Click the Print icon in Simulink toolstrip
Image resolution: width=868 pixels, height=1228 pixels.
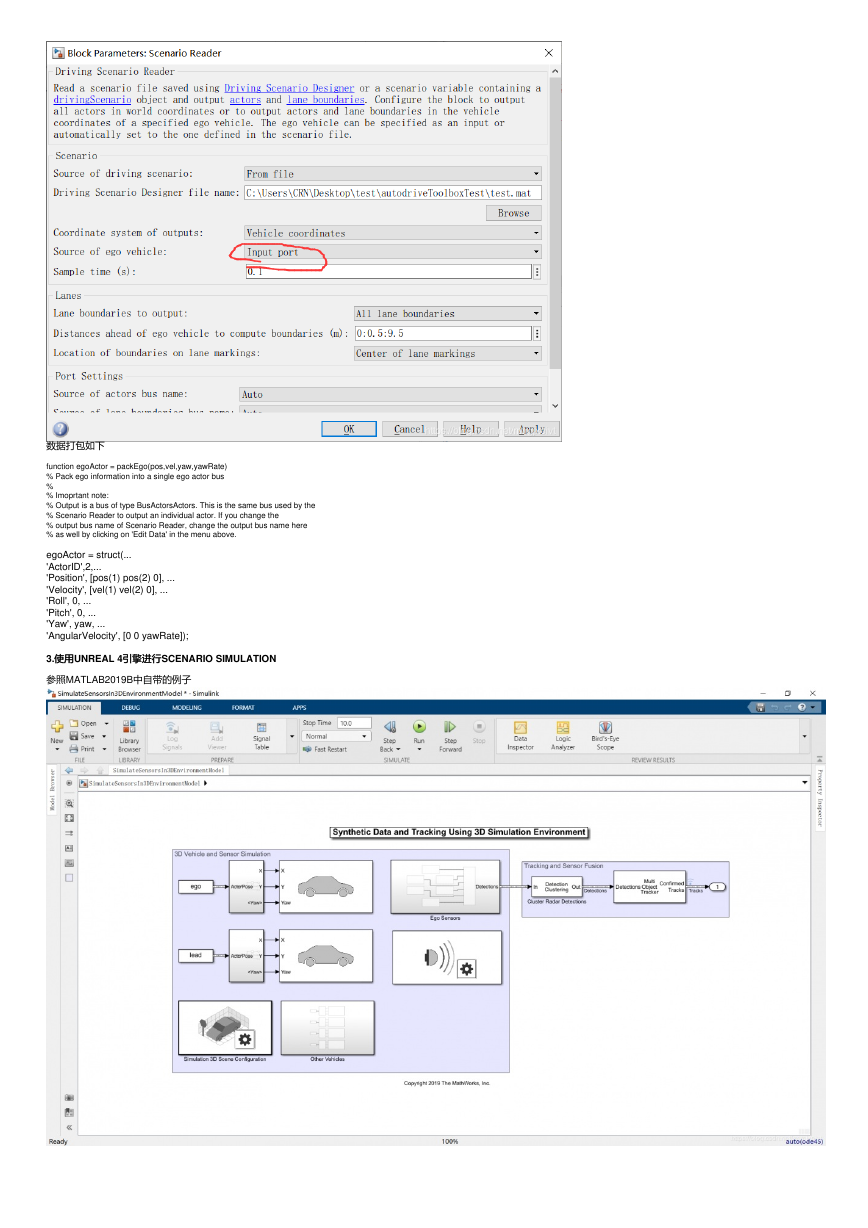click(74, 748)
